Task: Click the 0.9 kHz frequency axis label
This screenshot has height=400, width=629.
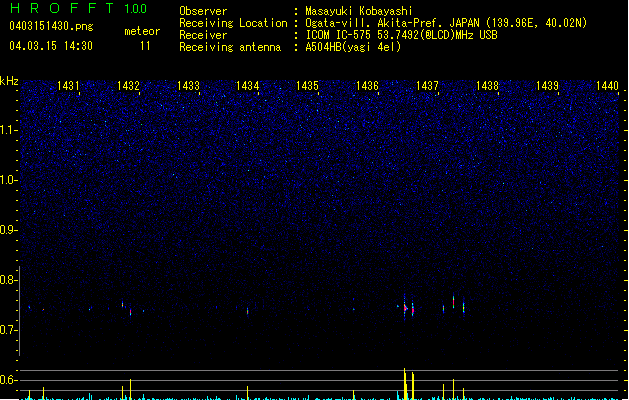Action: [x=8, y=230]
